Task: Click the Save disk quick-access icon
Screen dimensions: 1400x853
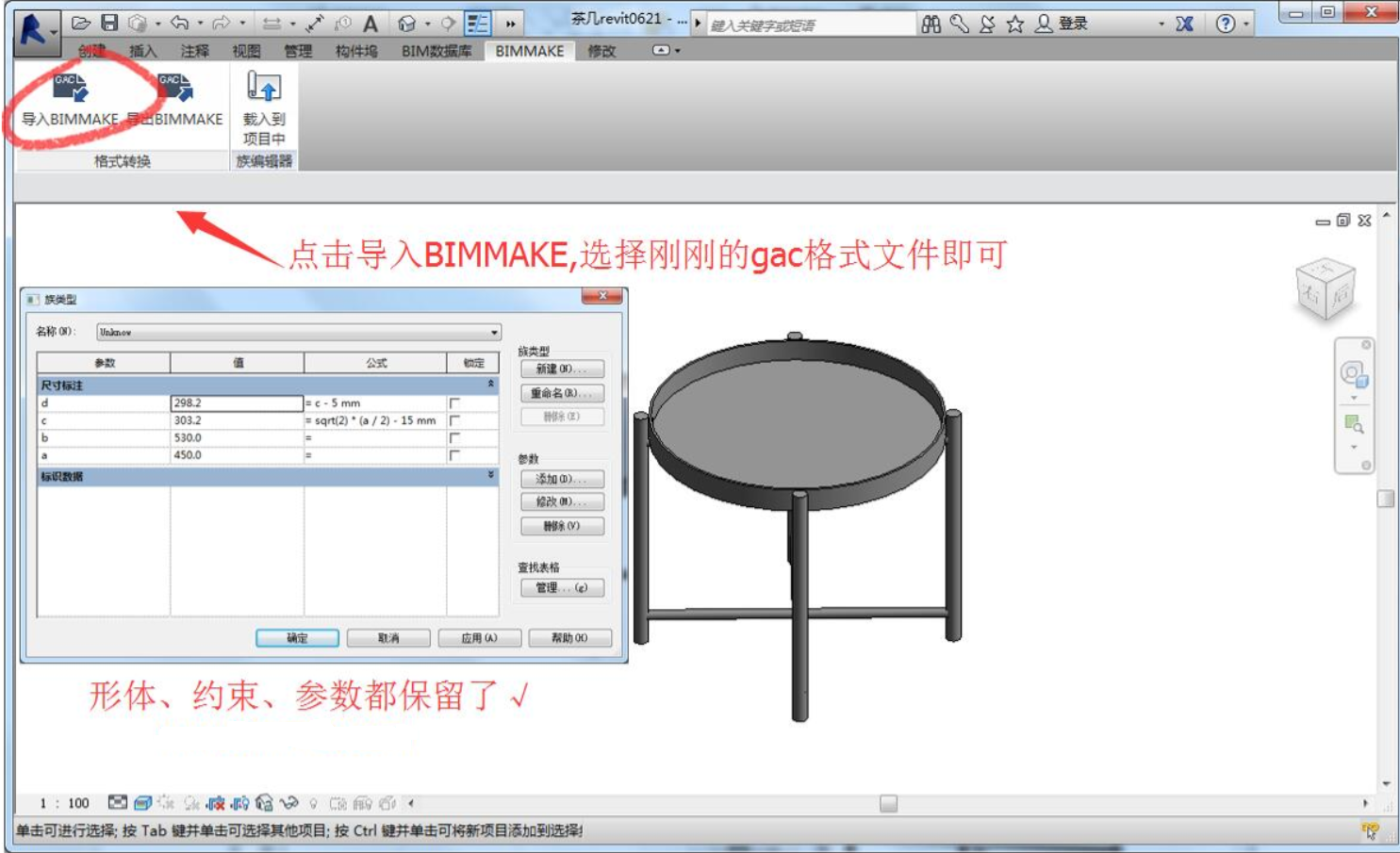Action: [x=109, y=24]
